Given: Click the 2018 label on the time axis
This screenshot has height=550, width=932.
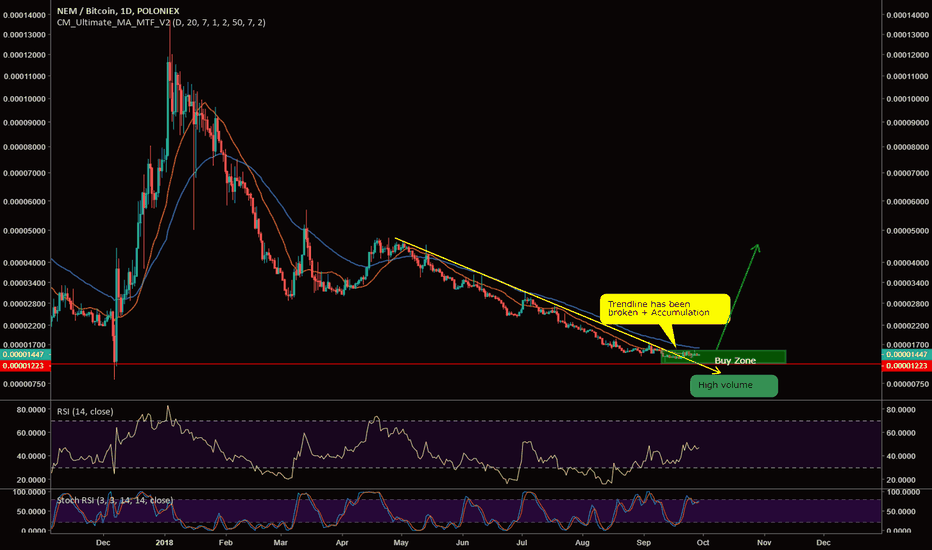Looking at the screenshot, I should pyautogui.click(x=164, y=542).
